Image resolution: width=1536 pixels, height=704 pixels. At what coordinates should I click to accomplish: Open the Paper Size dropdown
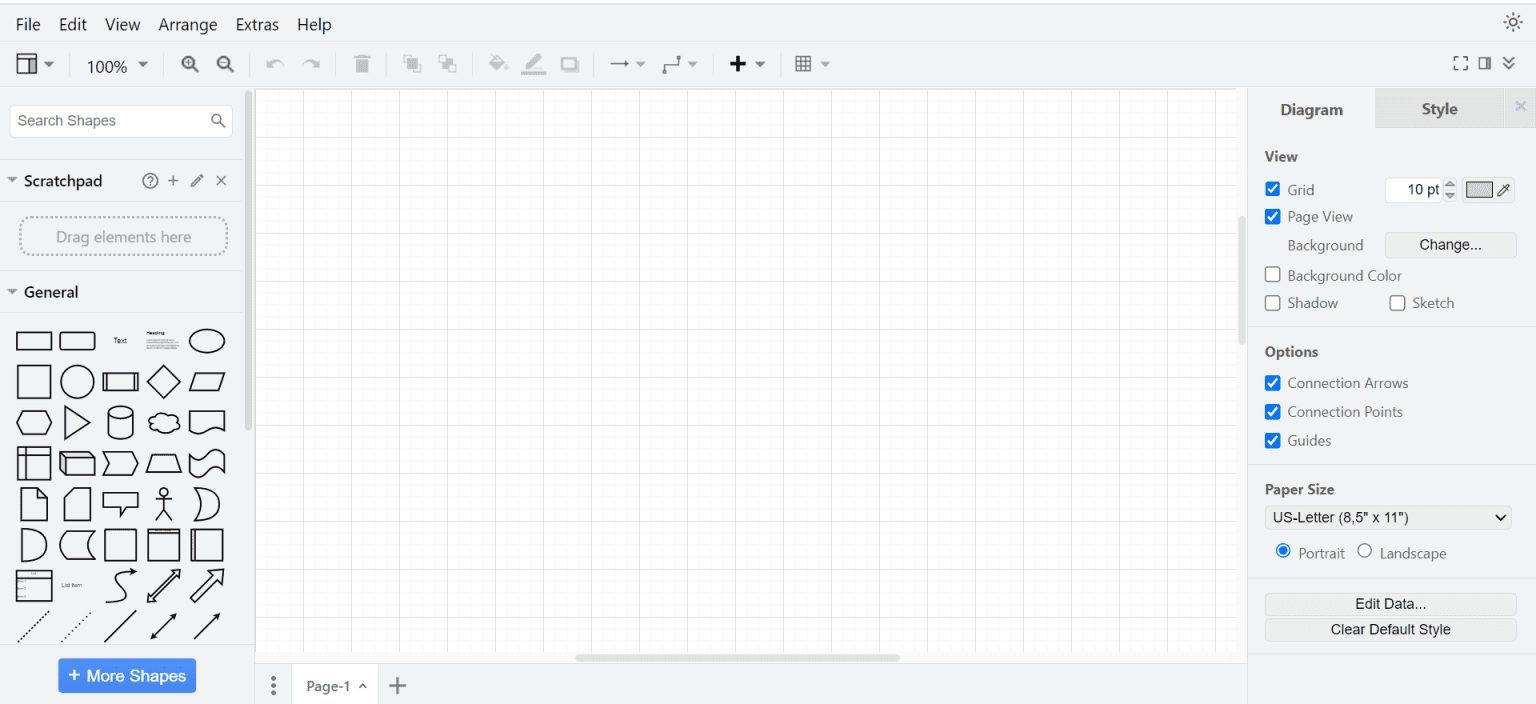tap(1388, 517)
